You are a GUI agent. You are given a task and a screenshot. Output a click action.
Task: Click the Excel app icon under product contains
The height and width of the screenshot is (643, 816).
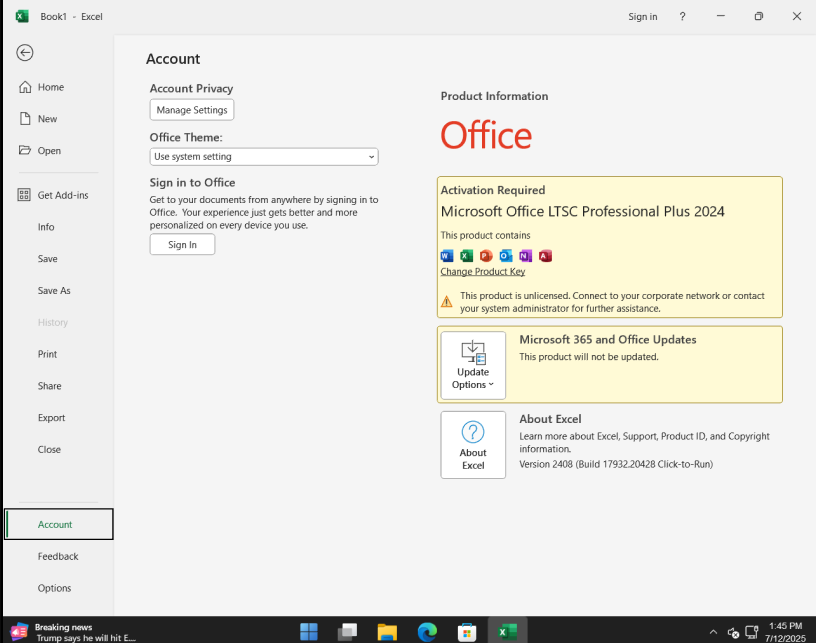coord(466,256)
